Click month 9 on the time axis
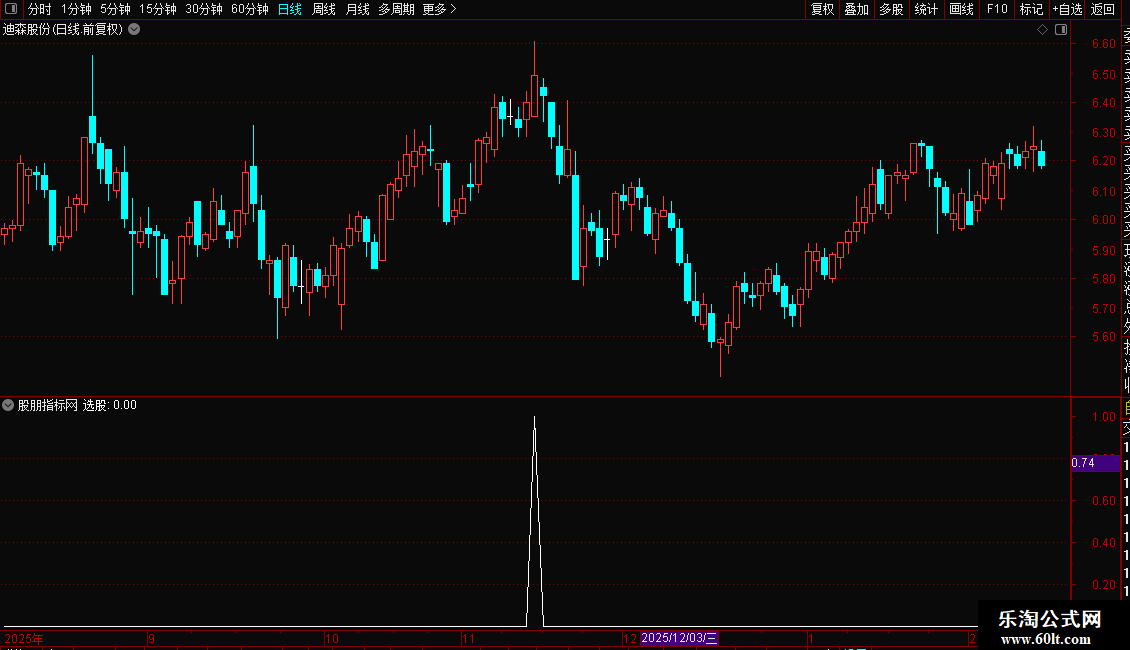 (x=151, y=638)
